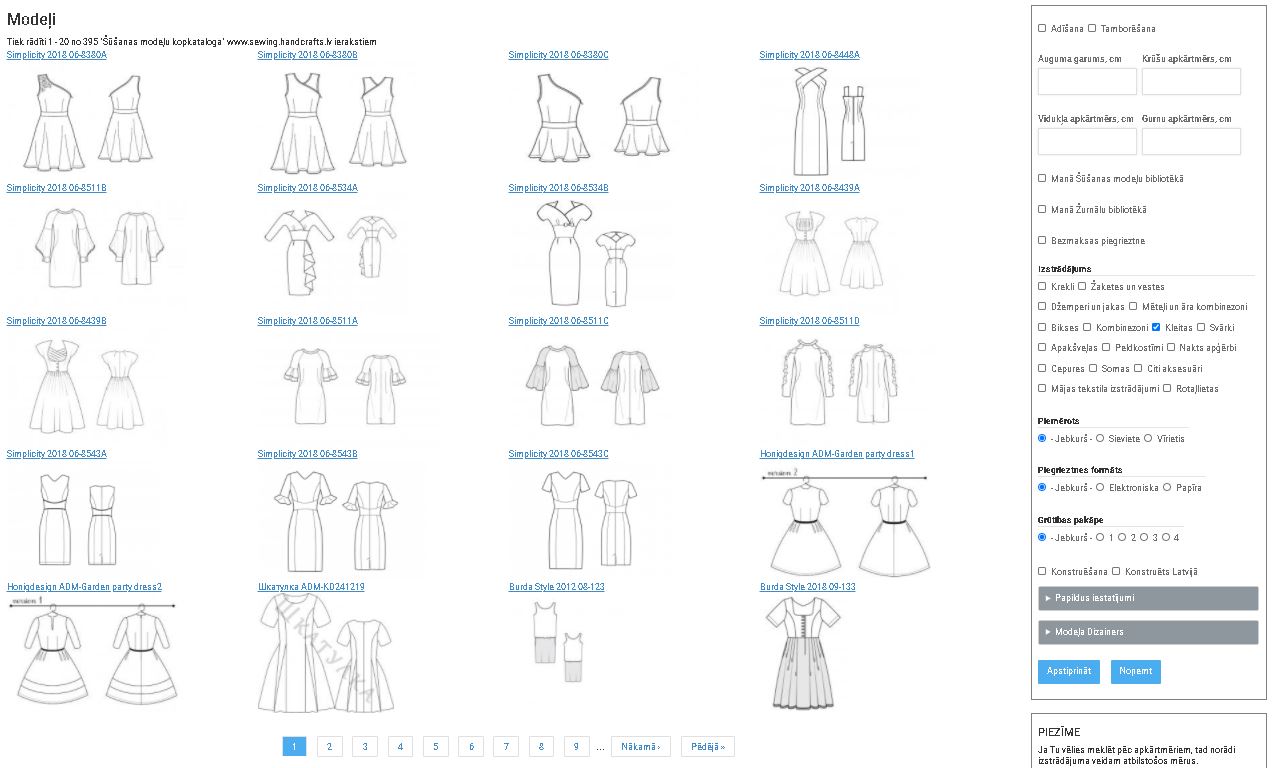This screenshot has height=768, width=1276.
Task: Focus the Gurnu apkārtmērs input field
Action: coord(1191,141)
